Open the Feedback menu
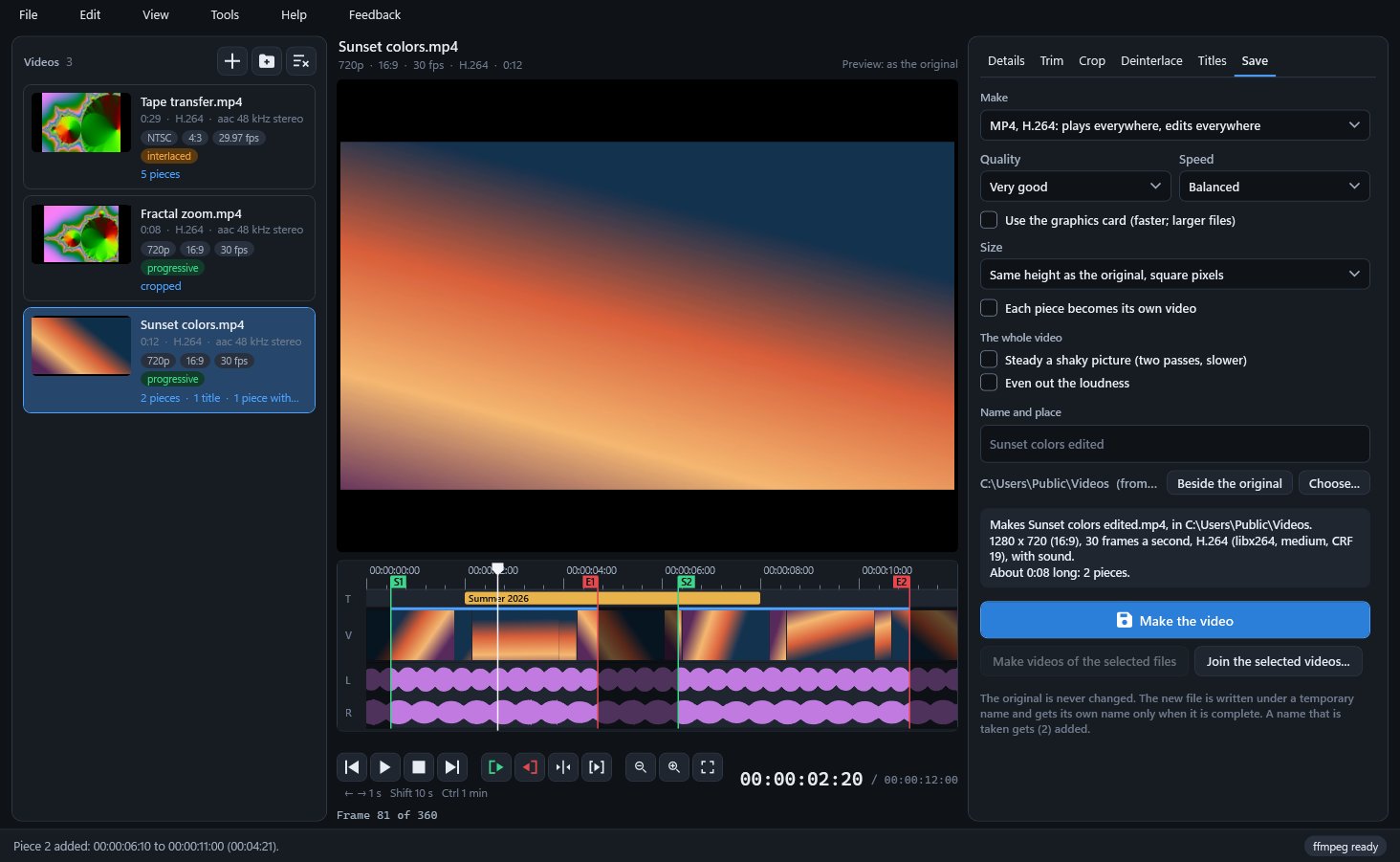 pyautogui.click(x=375, y=14)
